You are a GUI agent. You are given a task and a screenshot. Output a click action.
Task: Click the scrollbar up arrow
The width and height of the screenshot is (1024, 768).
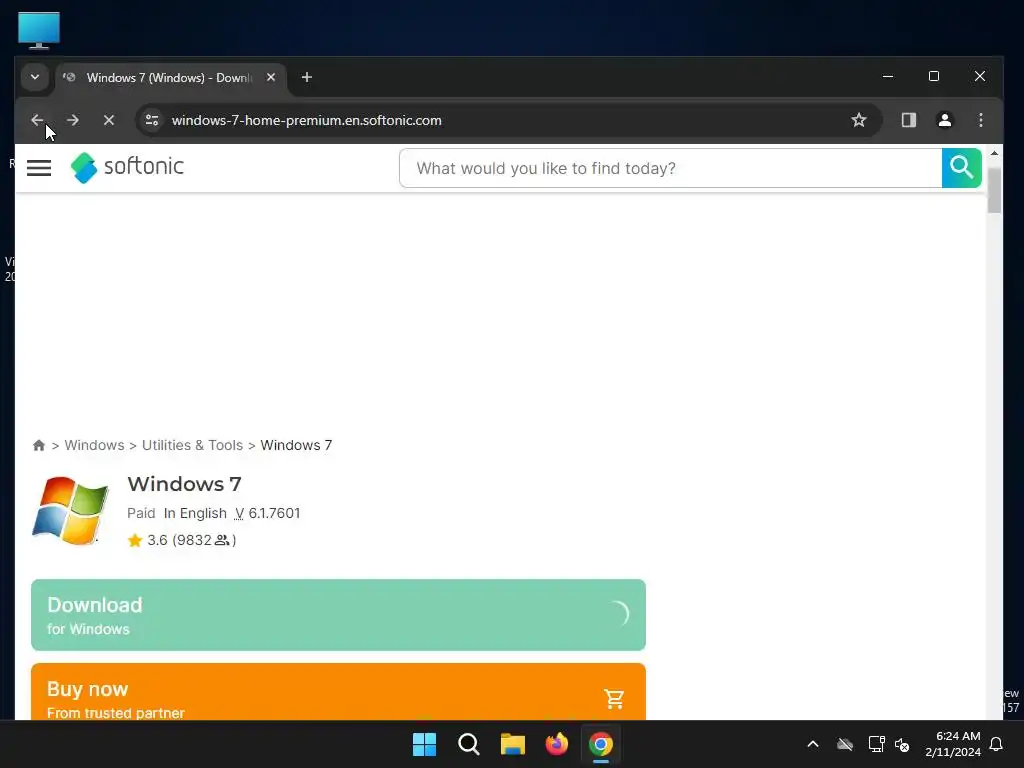[x=994, y=153]
